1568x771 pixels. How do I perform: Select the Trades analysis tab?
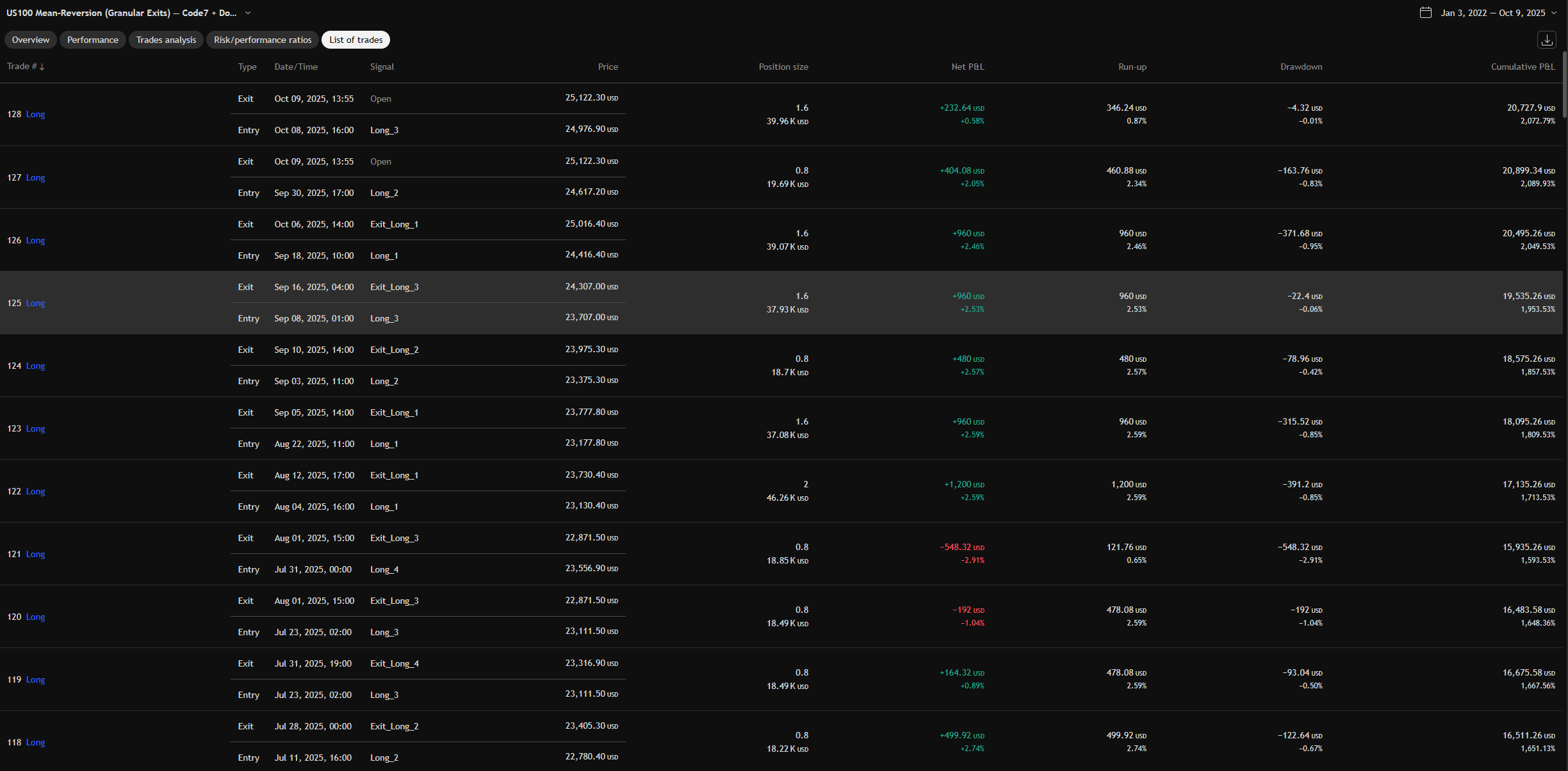pyautogui.click(x=166, y=40)
